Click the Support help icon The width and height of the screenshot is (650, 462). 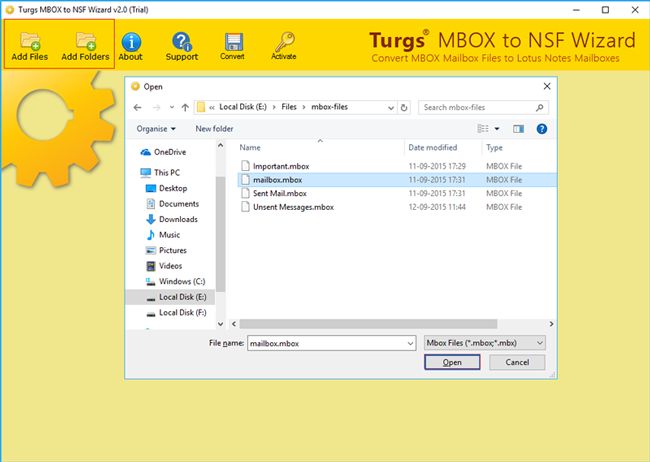pos(181,46)
